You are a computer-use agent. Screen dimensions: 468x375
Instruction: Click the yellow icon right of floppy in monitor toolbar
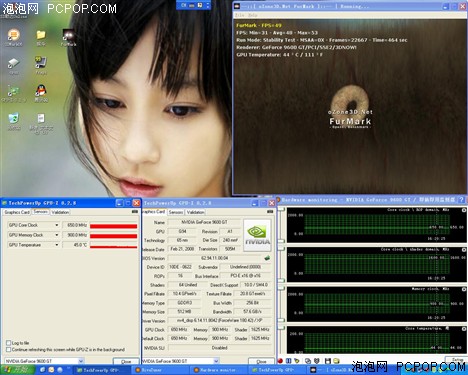[337, 361]
